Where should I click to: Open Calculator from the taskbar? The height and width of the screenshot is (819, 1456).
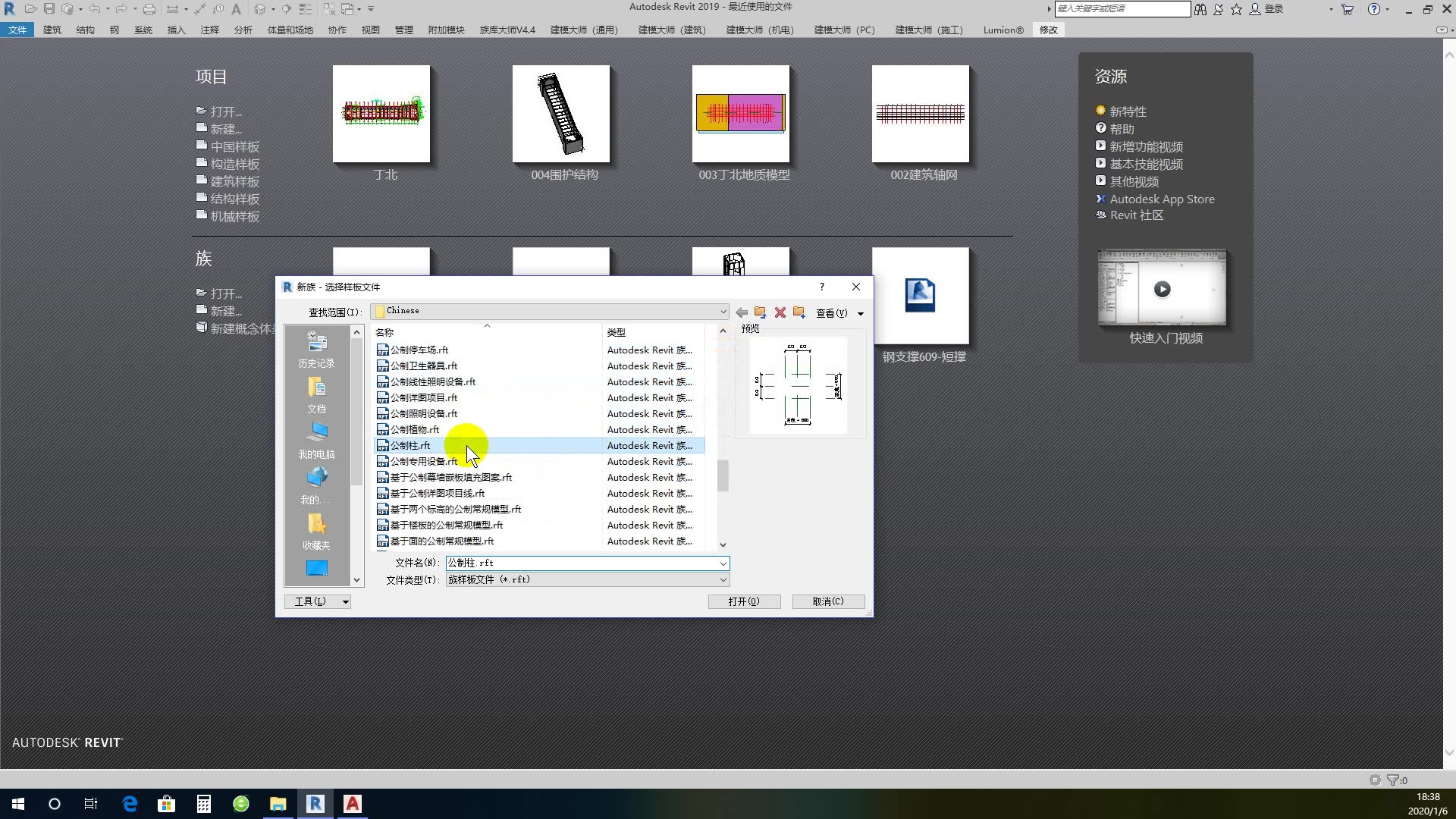[x=204, y=804]
